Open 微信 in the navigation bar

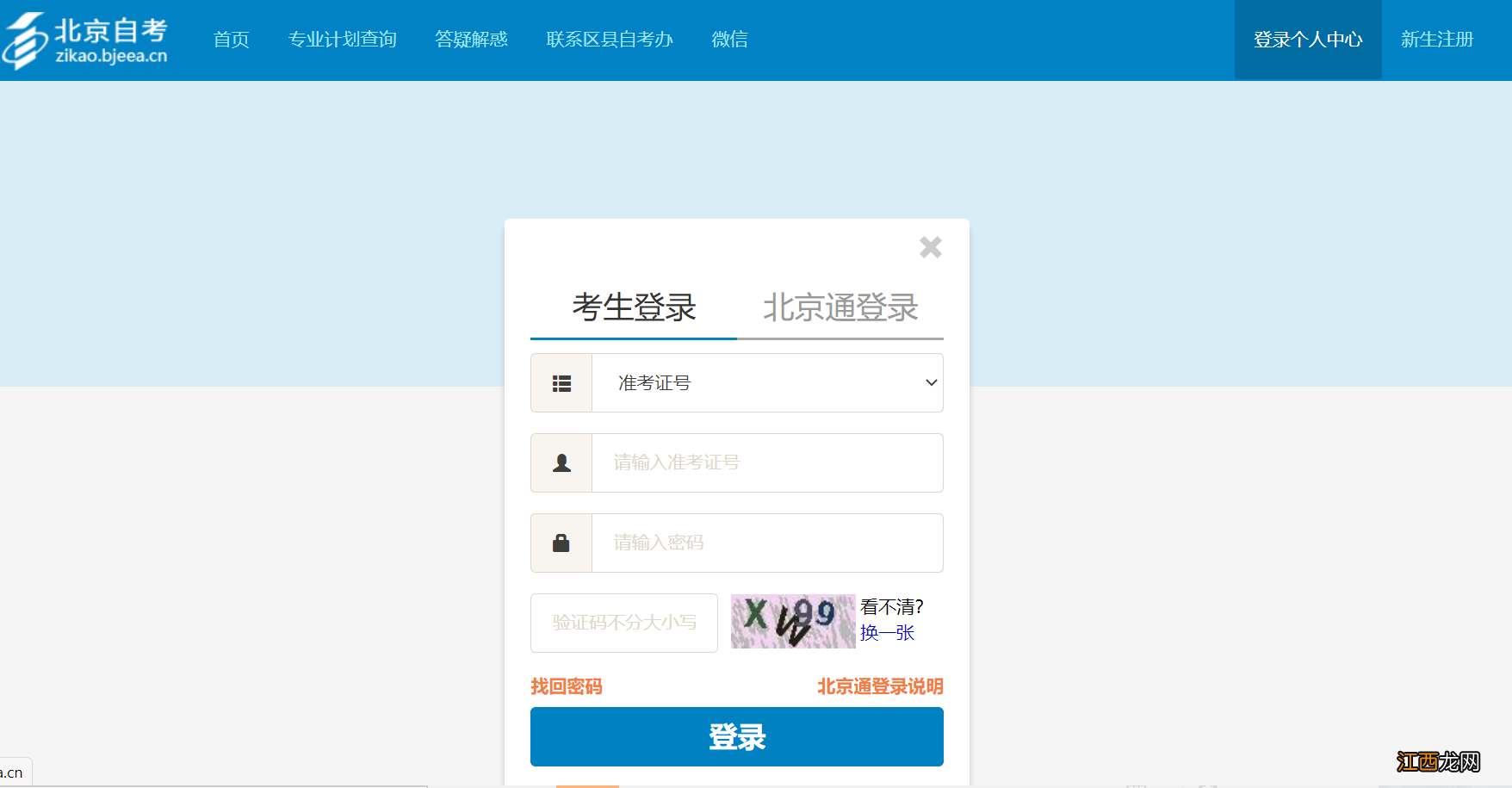click(x=729, y=40)
